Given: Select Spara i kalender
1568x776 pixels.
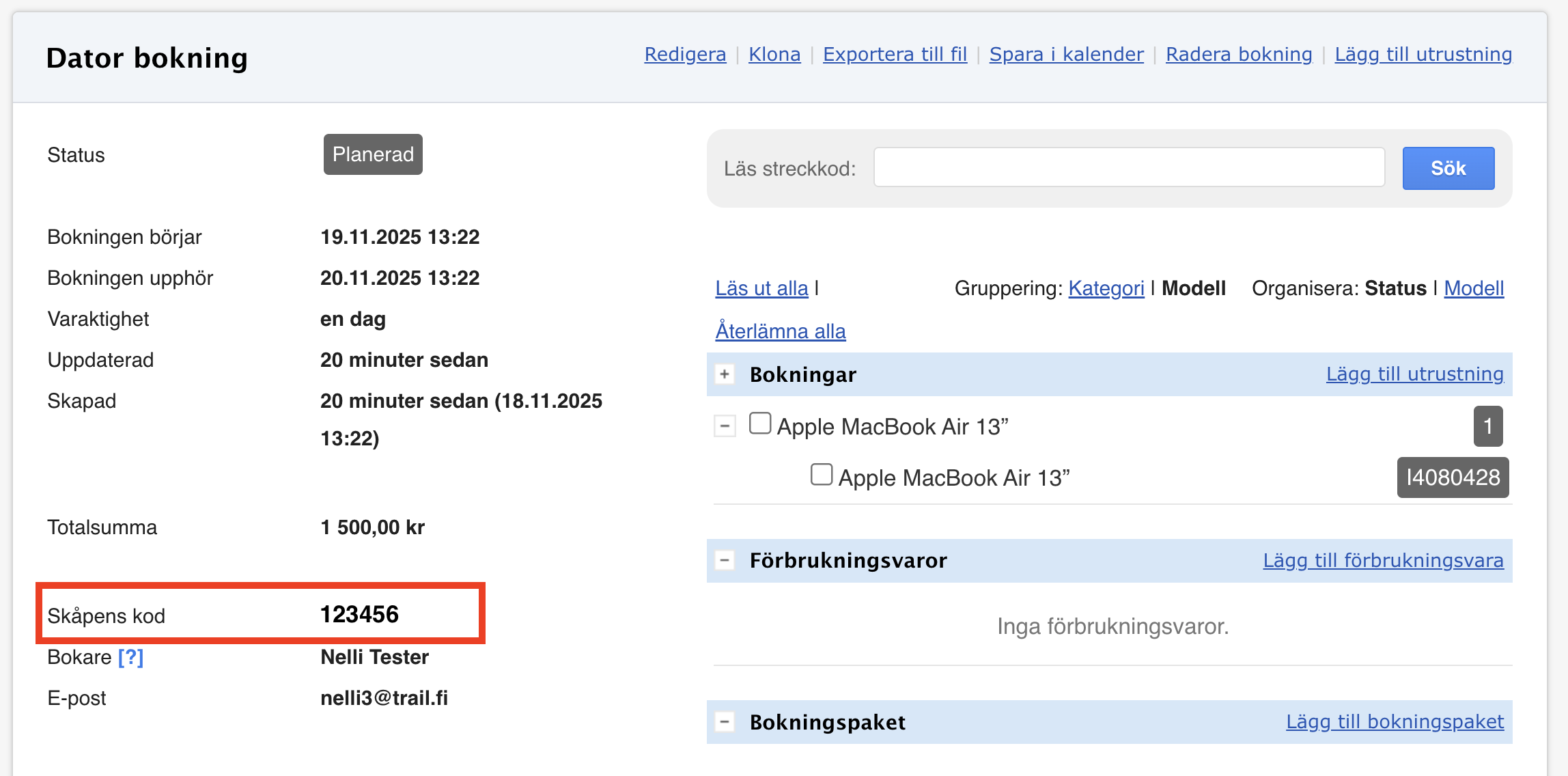Looking at the screenshot, I should click(x=1066, y=54).
